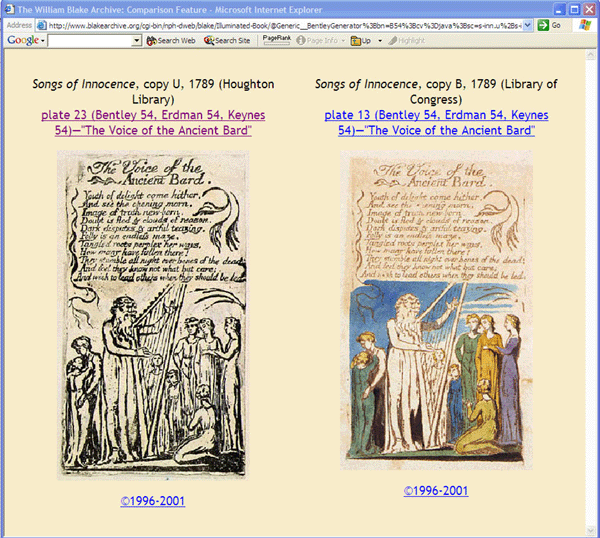Click the Search Web button
600x538 pixels.
(171, 41)
